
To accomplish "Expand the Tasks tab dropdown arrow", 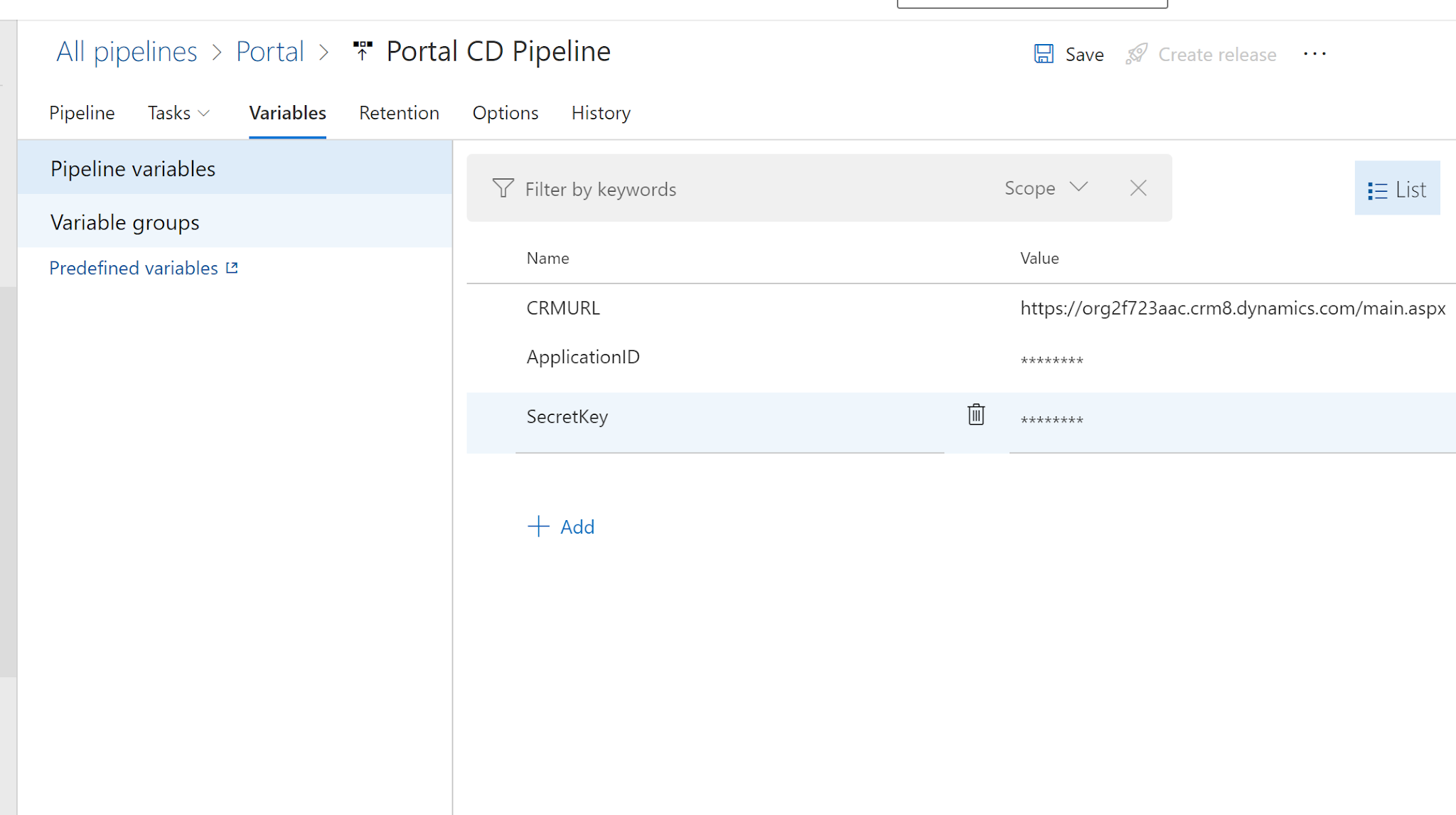I will pos(204,113).
